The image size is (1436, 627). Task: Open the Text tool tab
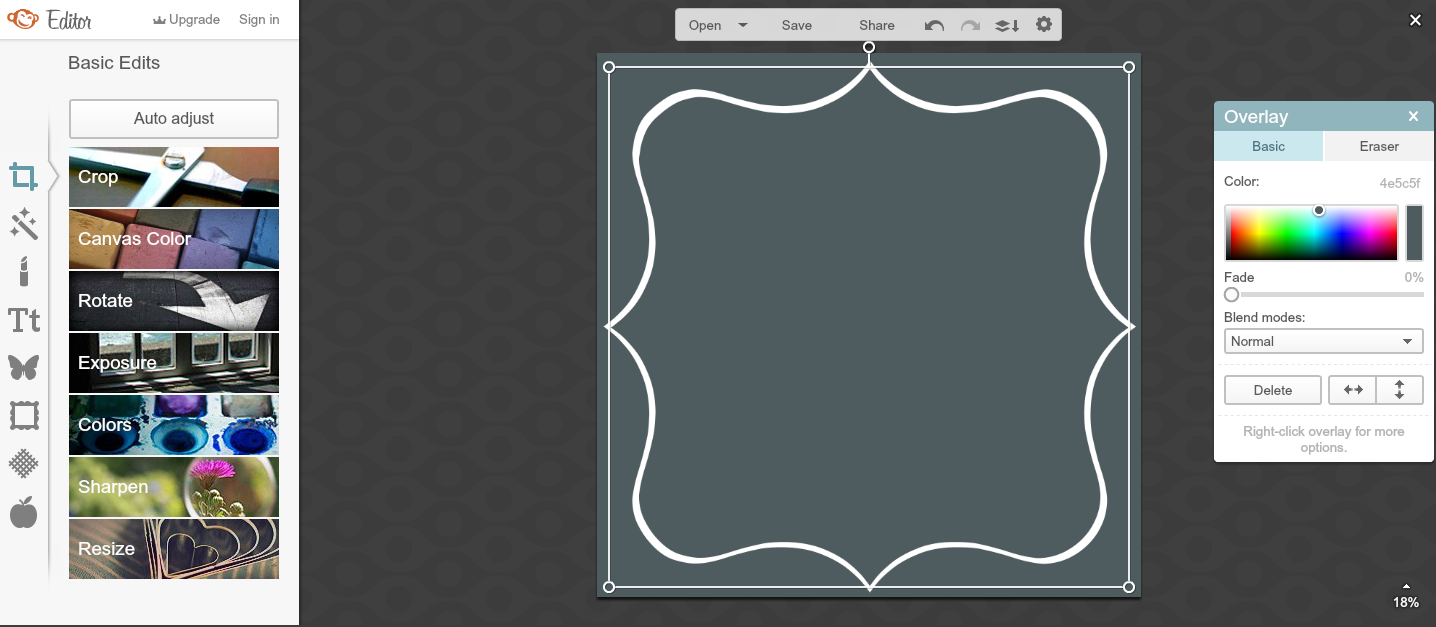24,320
